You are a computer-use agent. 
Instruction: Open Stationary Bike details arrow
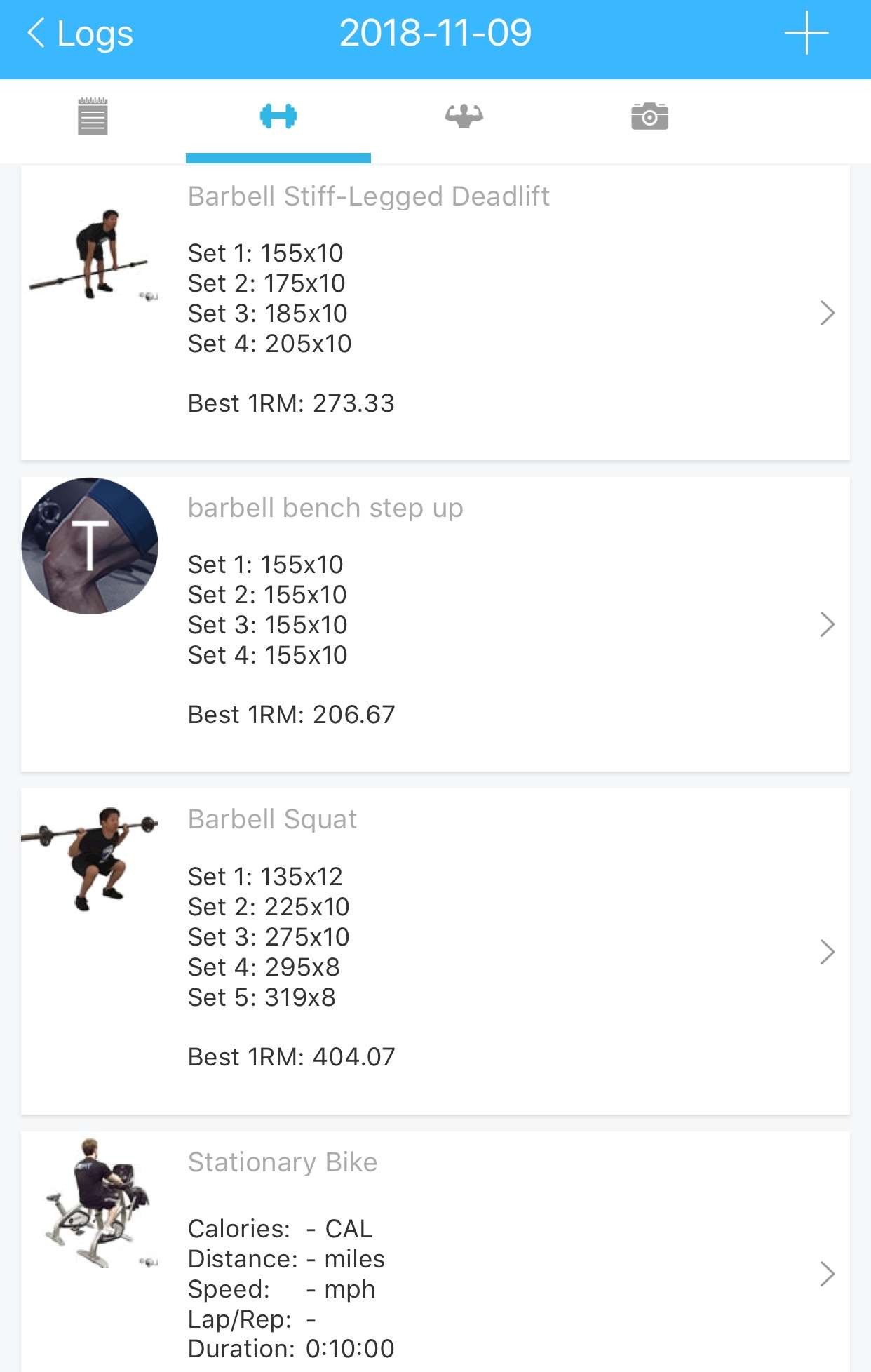(x=827, y=1274)
